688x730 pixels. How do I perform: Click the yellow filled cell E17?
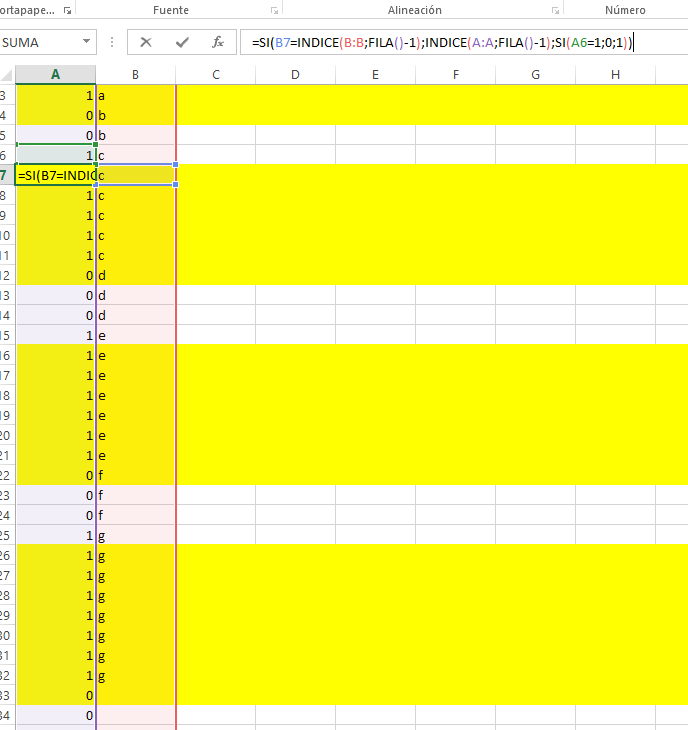375,376
